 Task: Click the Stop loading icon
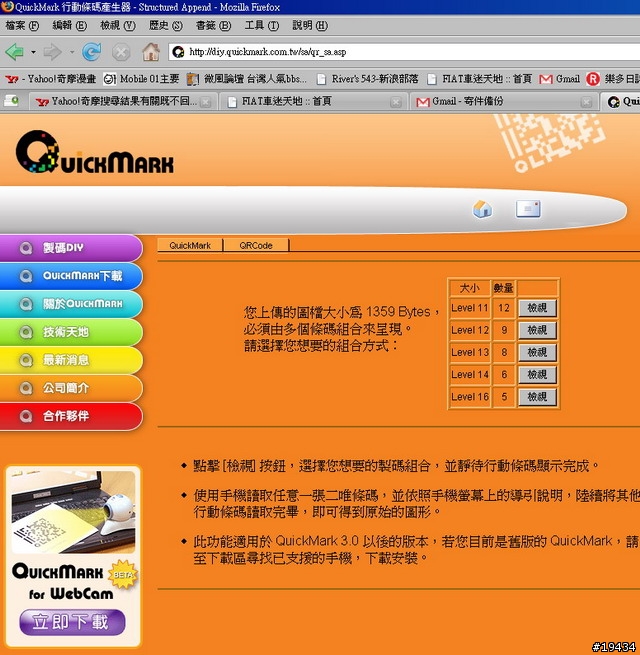pos(121,52)
